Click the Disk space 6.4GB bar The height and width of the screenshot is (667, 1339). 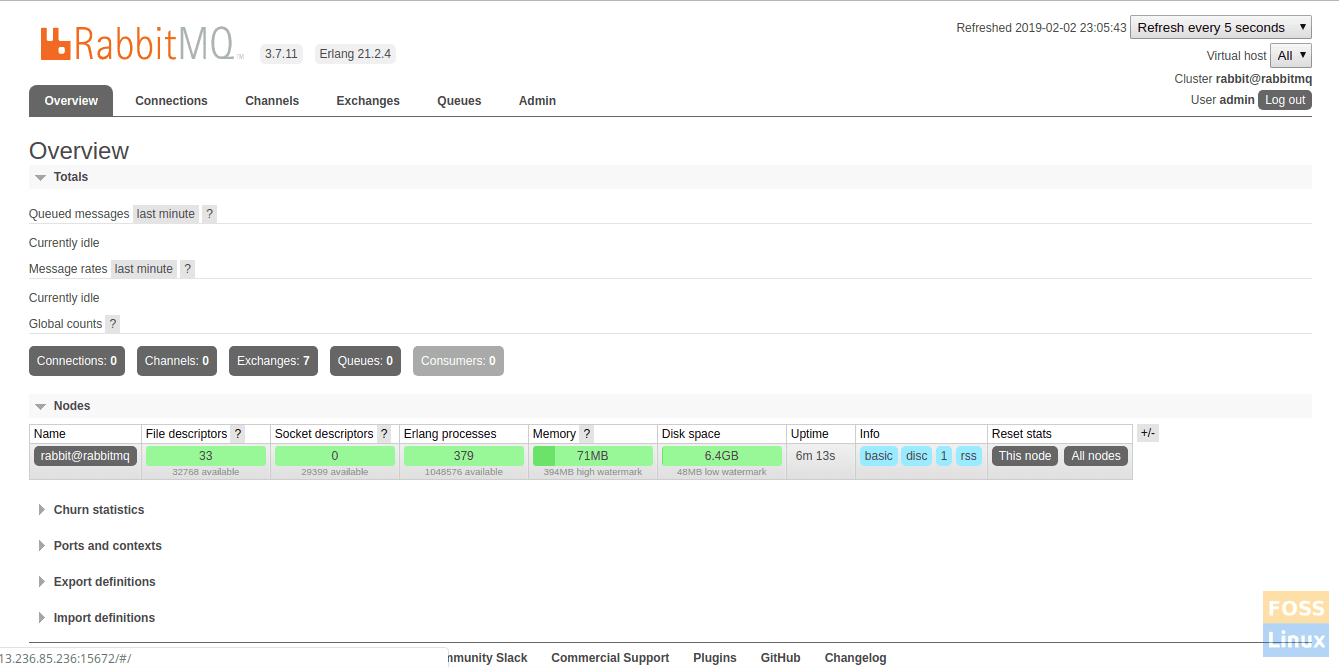[x=722, y=456]
